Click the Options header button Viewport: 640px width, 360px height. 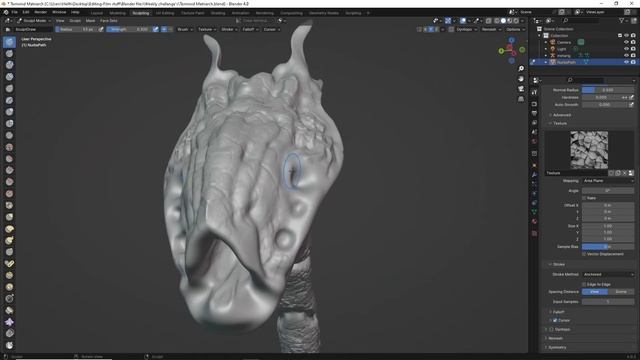click(x=515, y=29)
